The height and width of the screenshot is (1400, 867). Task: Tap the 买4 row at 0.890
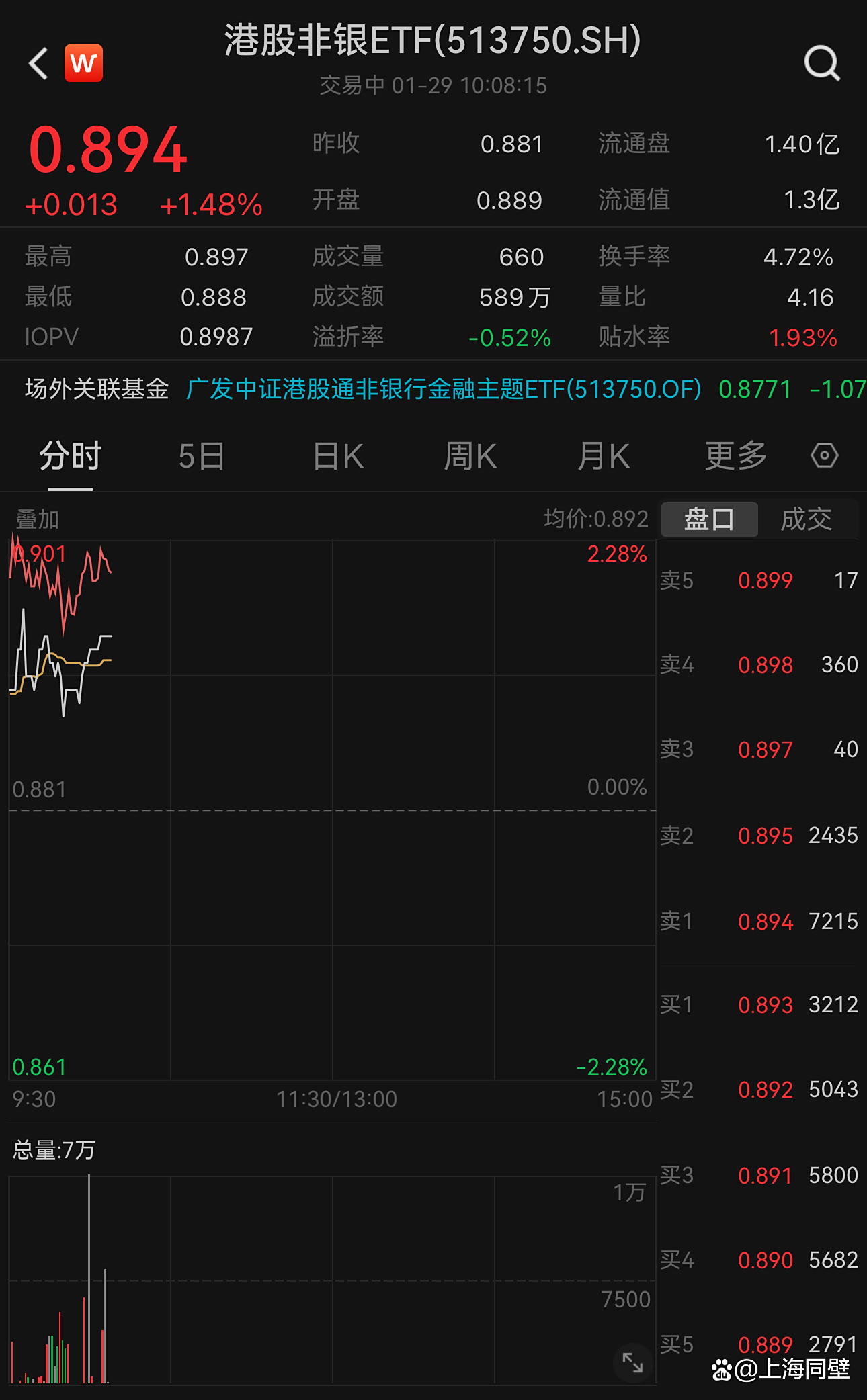(x=759, y=1260)
